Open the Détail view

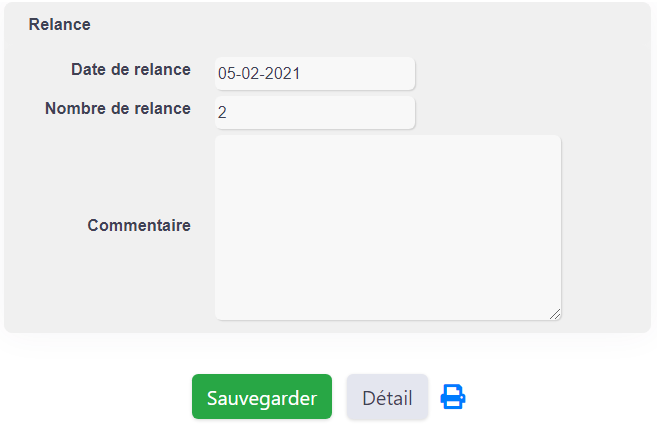(387, 397)
